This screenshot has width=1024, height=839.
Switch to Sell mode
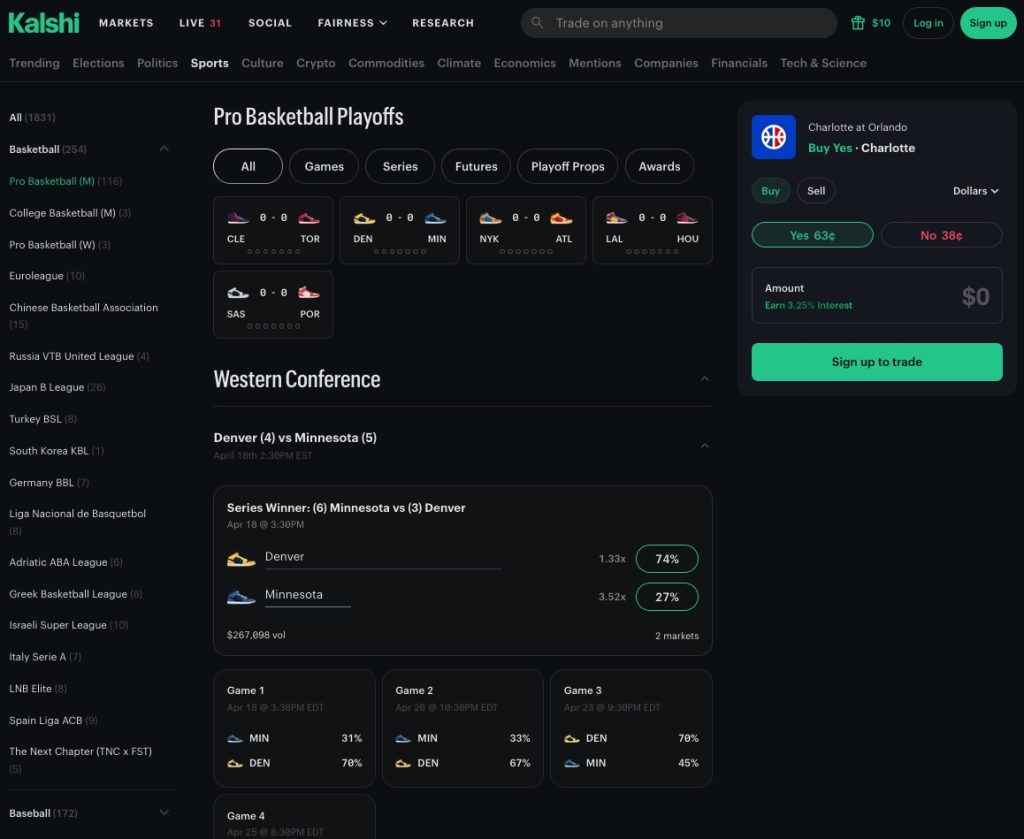click(816, 191)
